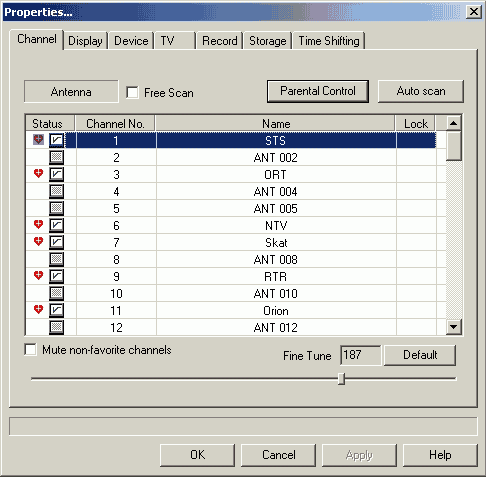Open Parental Control settings
This screenshot has width=486, height=477.
click(x=318, y=91)
